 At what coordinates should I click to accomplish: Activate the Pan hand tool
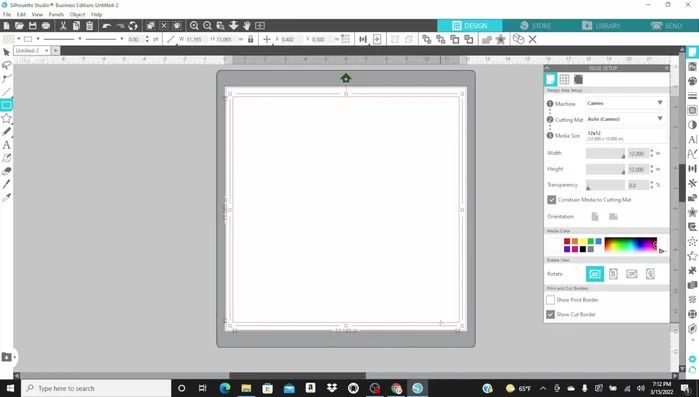(247, 25)
